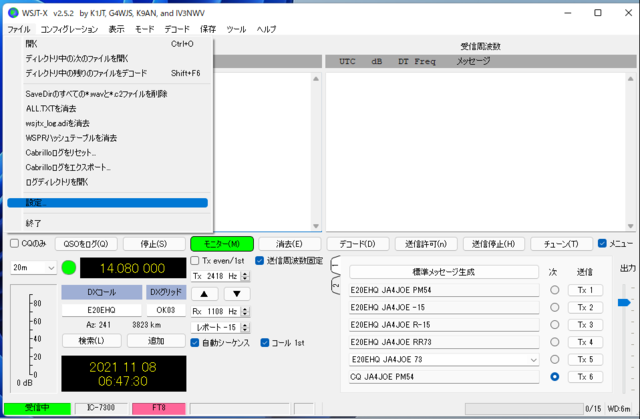Viewport: 640px width, 419px height.
Task: Select the next radio for Tx 6
Action: (x=554, y=377)
